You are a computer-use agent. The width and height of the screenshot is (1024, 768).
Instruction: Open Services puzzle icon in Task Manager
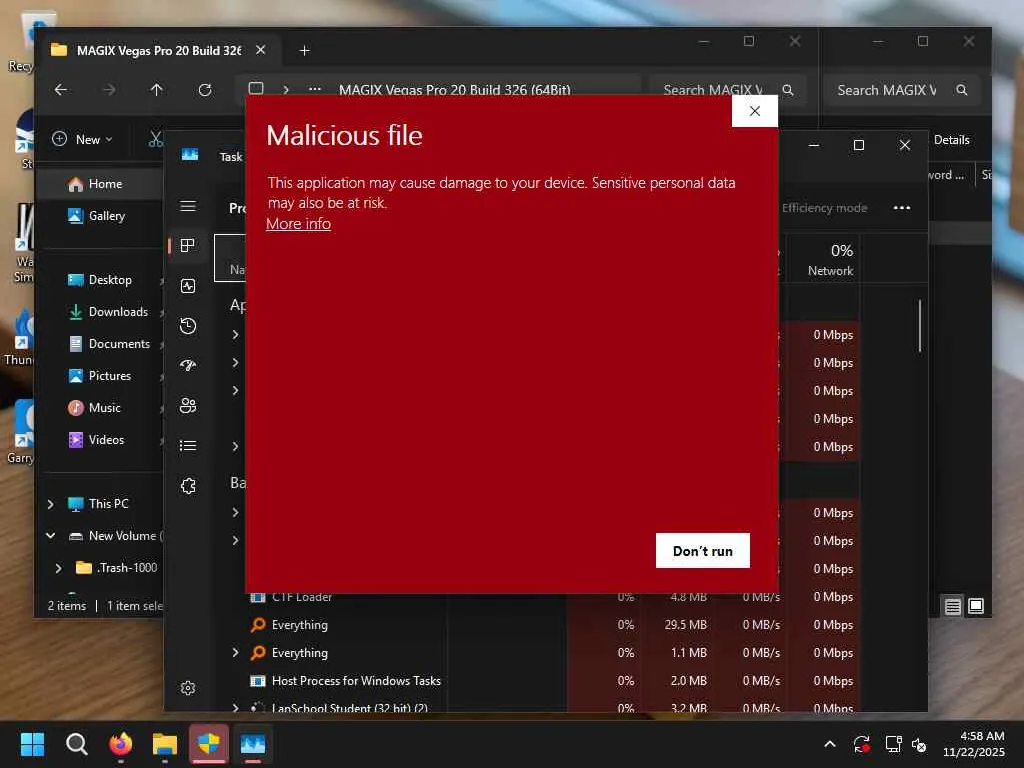[188, 486]
